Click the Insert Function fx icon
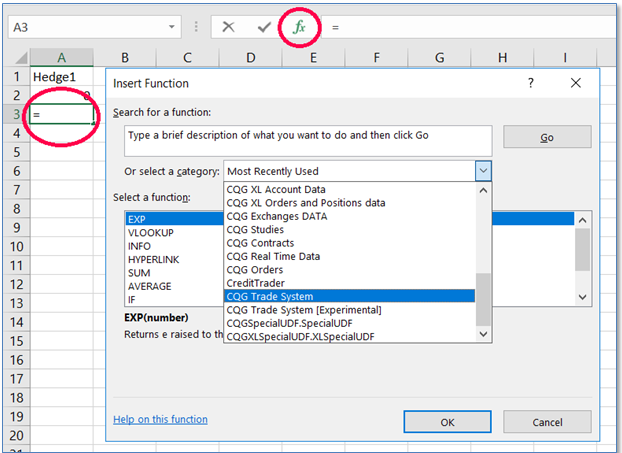 click(299, 27)
